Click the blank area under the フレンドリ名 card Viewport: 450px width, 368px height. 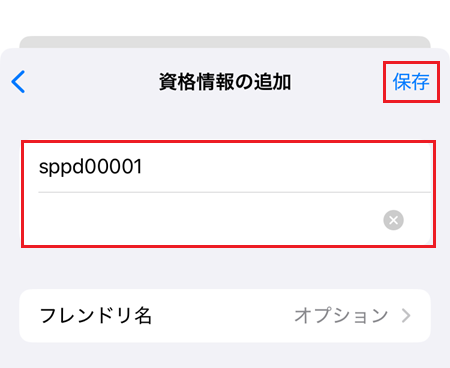(x=225, y=355)
